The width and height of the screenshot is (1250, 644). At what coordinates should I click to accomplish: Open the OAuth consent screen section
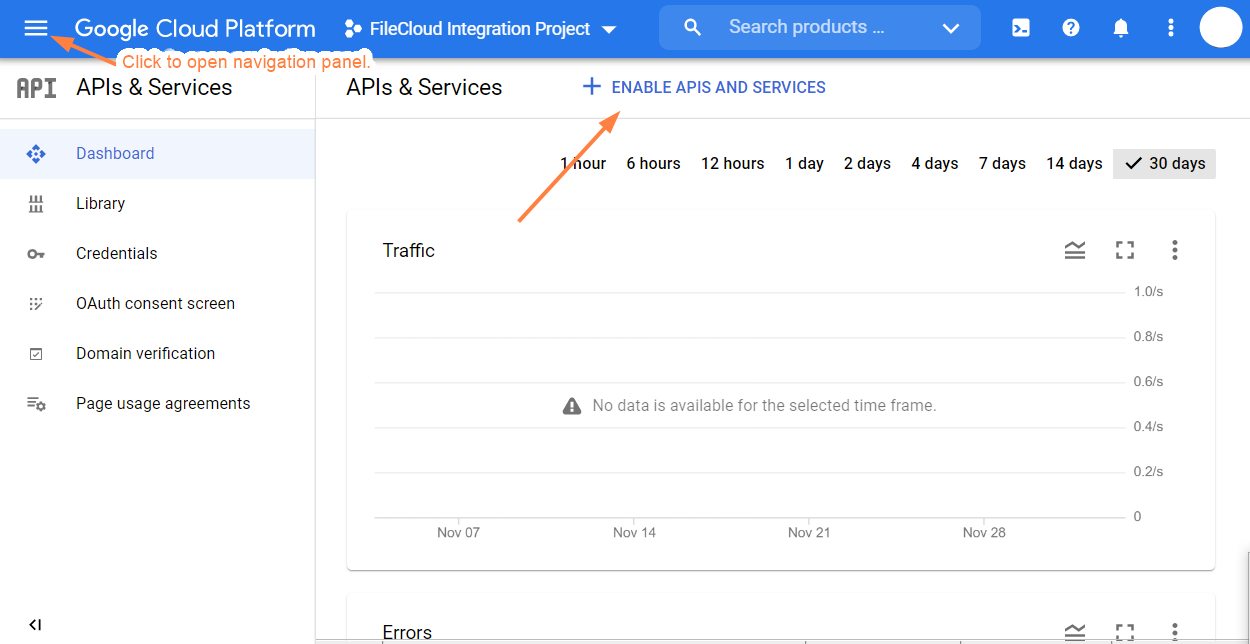coord(155,303)
